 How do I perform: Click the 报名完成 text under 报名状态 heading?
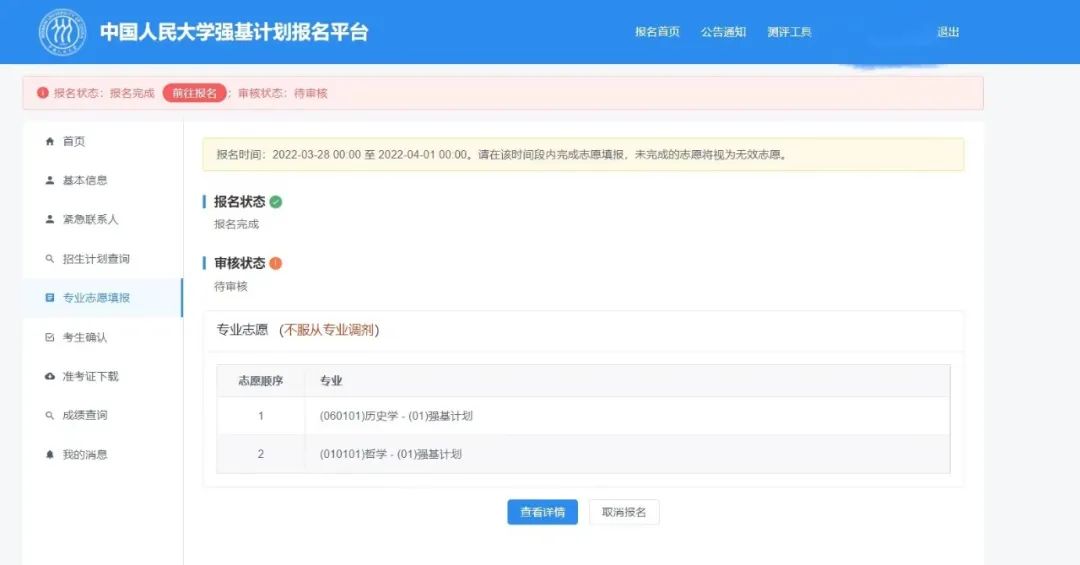tap(236, 224)
